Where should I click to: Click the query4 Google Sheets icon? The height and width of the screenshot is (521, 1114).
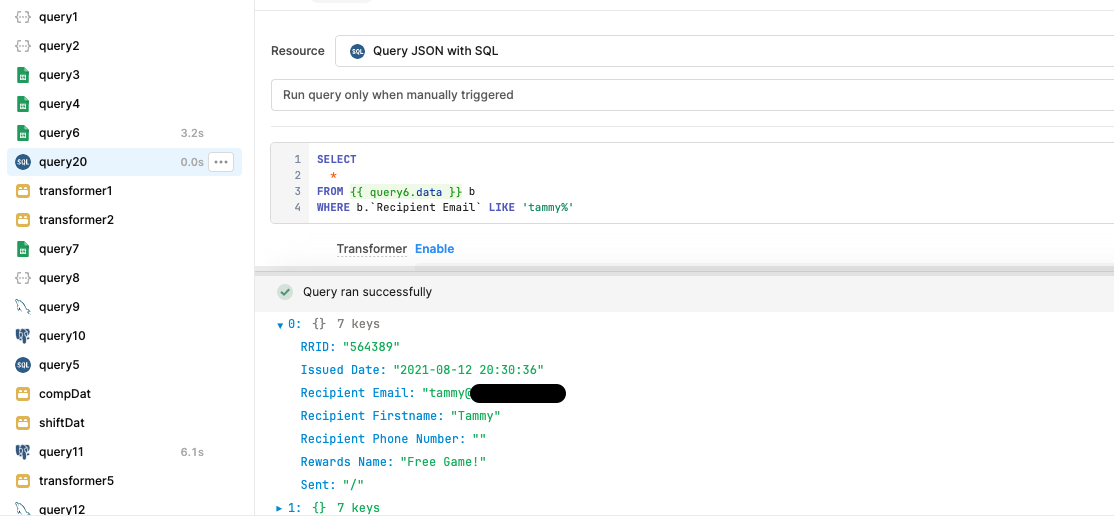(23, 104)
